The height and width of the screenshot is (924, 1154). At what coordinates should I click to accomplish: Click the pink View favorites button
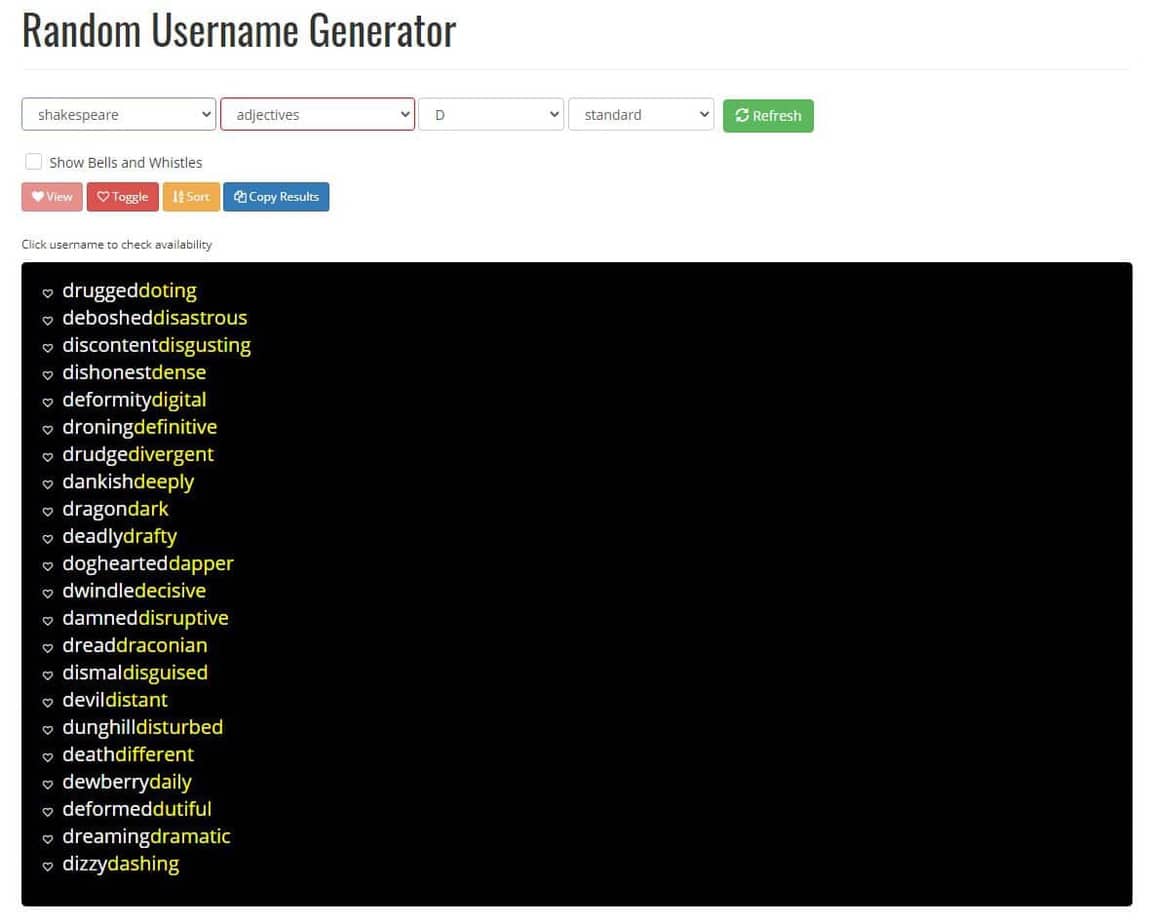pyautogui.click(x=52, y=197)
